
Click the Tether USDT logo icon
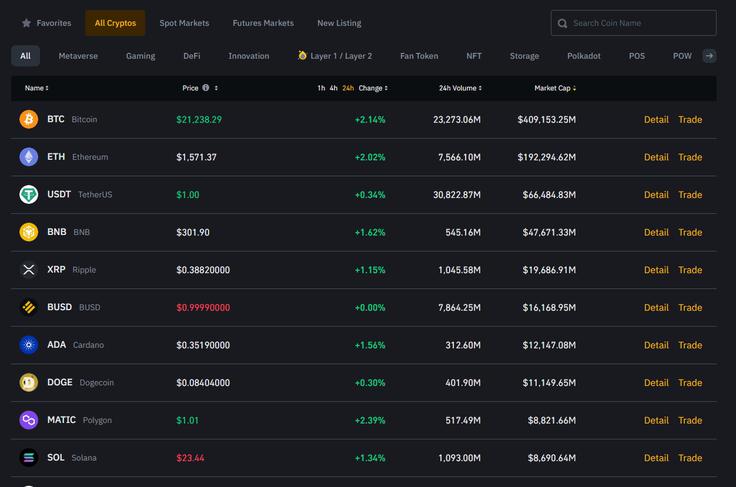pyautogui.click(x=29, y=194)
